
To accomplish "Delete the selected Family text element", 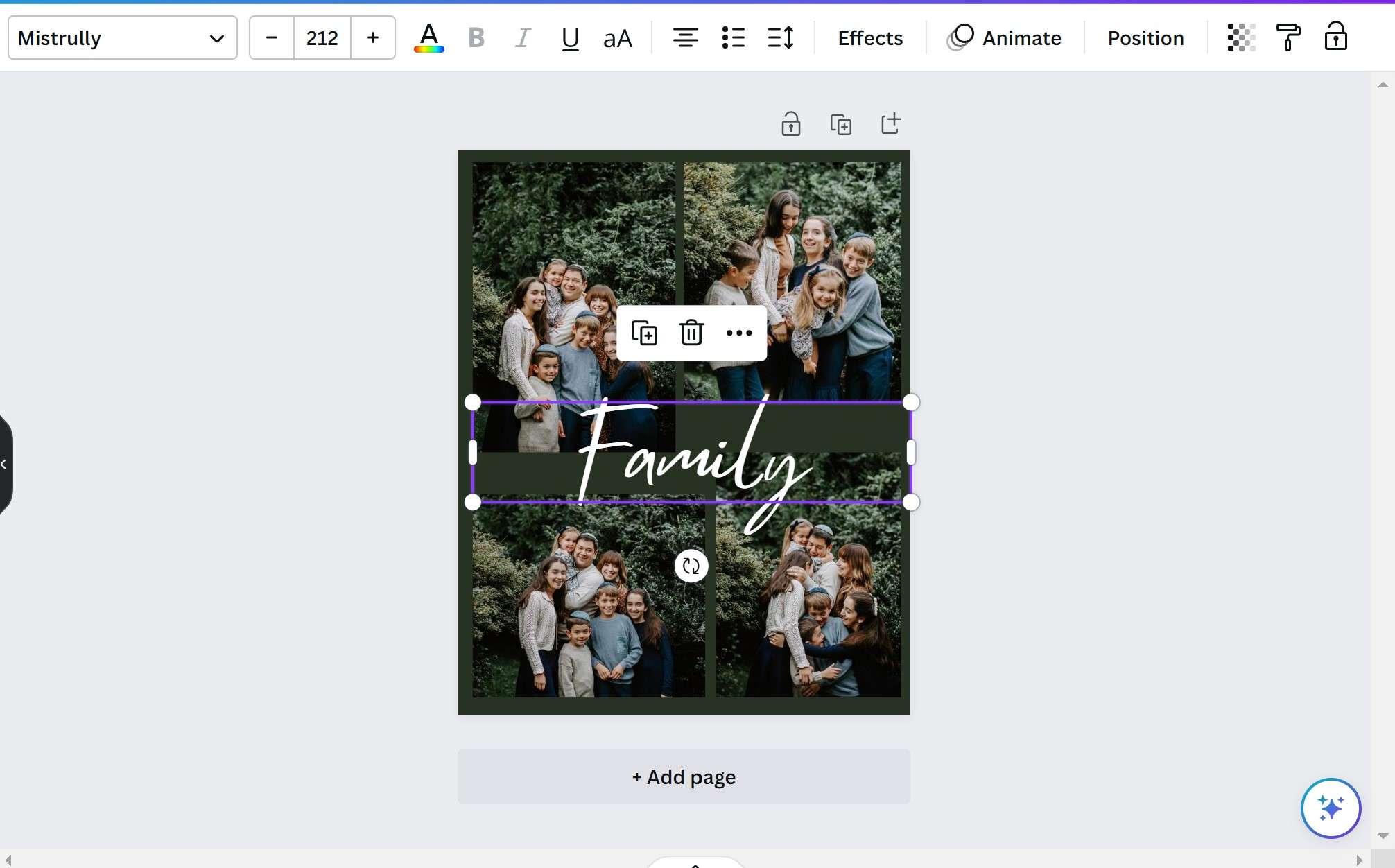I will click(691, 333).
